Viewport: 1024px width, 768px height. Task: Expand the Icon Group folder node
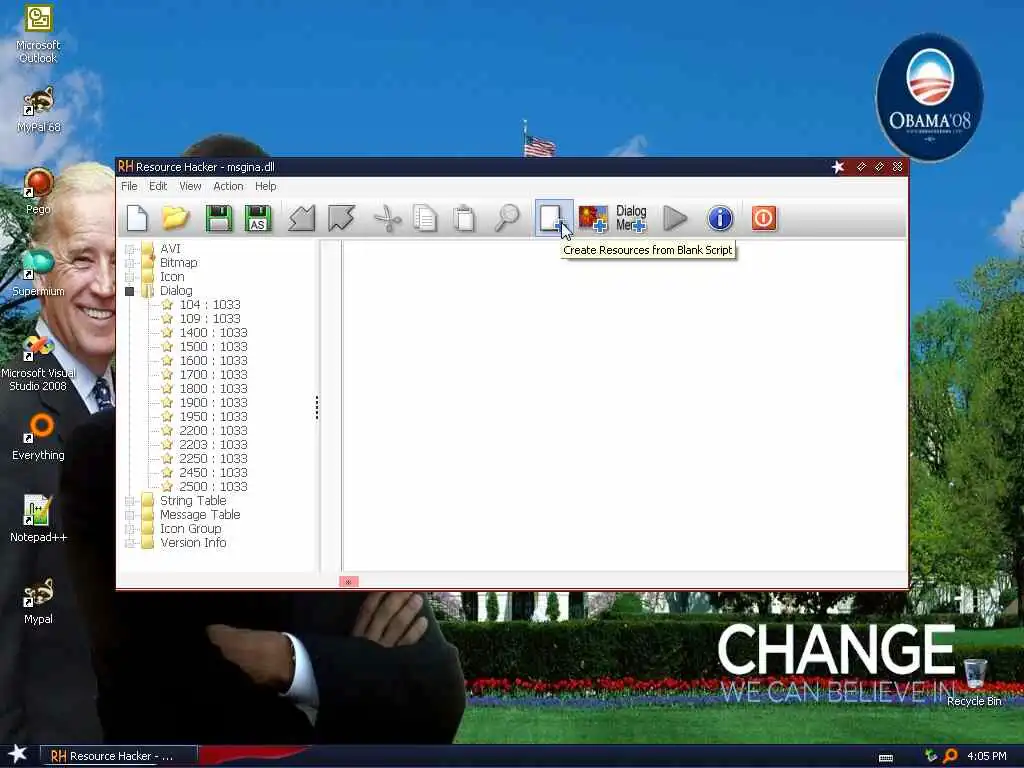click(129, 529)
